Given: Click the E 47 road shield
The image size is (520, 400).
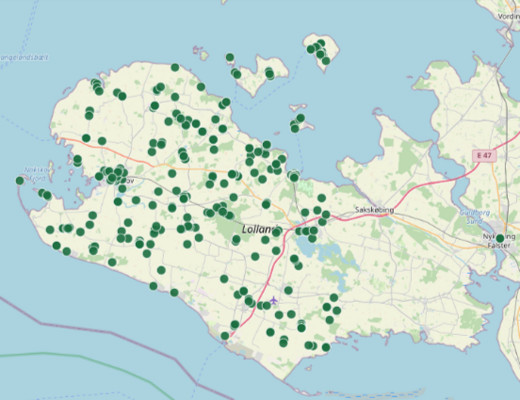Looking at the screenshot, I should [x=484, y=155].
